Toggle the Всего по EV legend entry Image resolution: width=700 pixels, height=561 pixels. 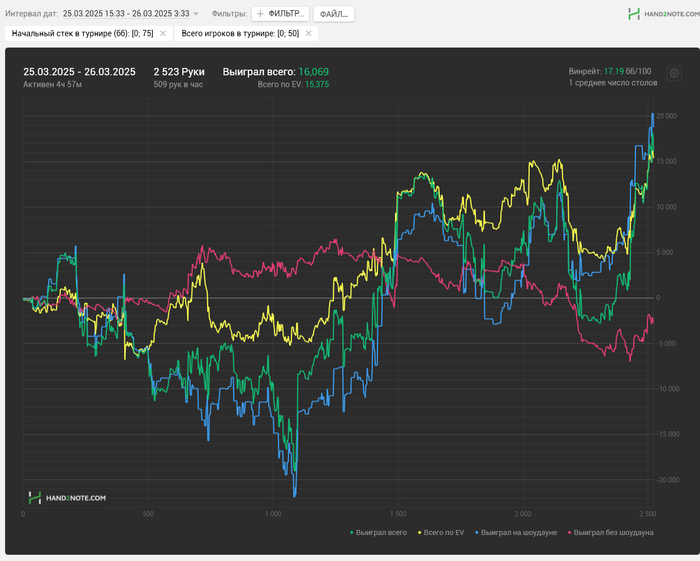(441, 532)
